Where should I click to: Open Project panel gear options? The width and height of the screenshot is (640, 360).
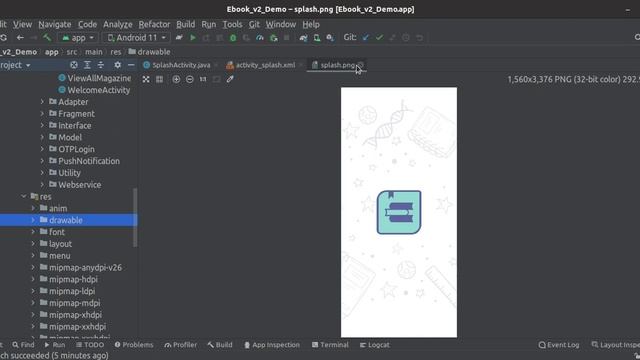click(118, 65)
